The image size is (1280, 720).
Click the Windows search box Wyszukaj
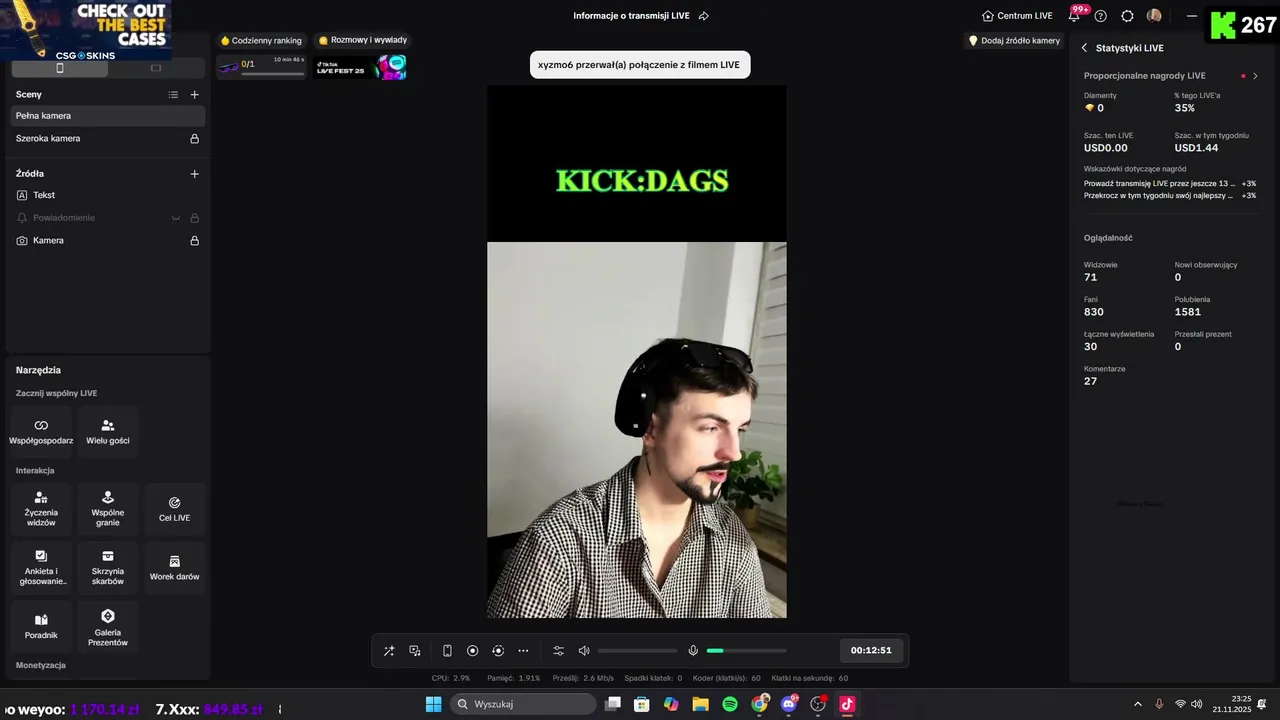pyautogui.click(x=522, y=704)
